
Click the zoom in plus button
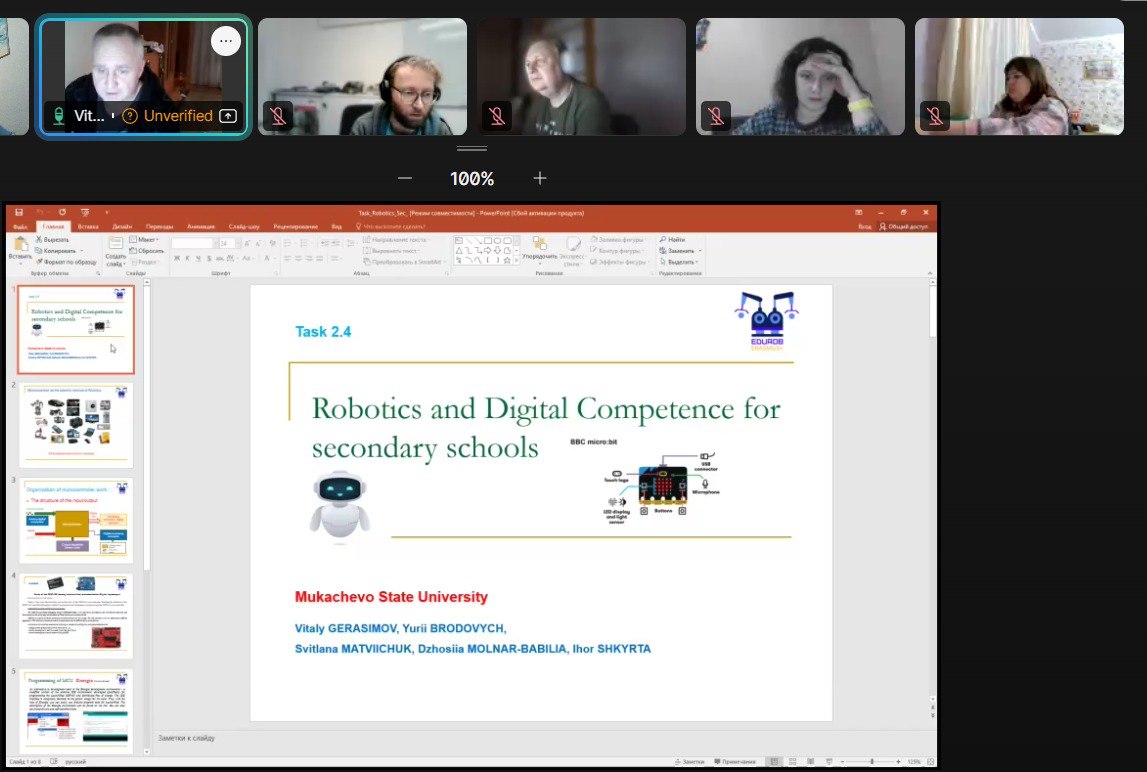click(x=540, y=178)
